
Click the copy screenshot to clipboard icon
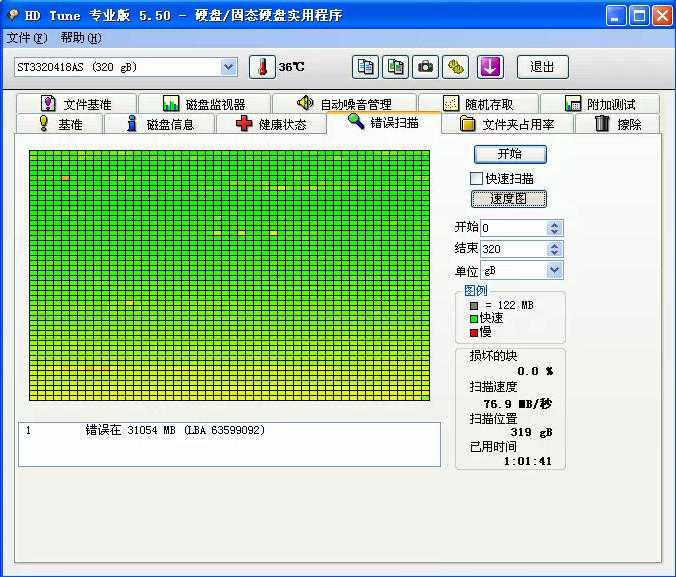[395, 67]
